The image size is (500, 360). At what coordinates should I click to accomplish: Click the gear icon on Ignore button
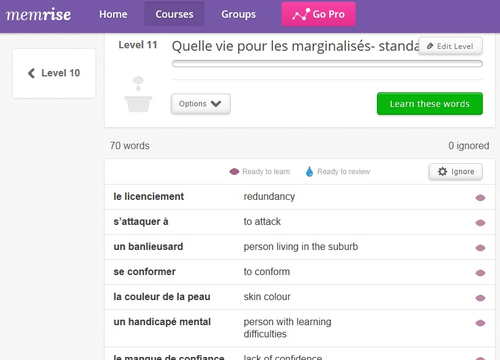(x=442, y=172)
